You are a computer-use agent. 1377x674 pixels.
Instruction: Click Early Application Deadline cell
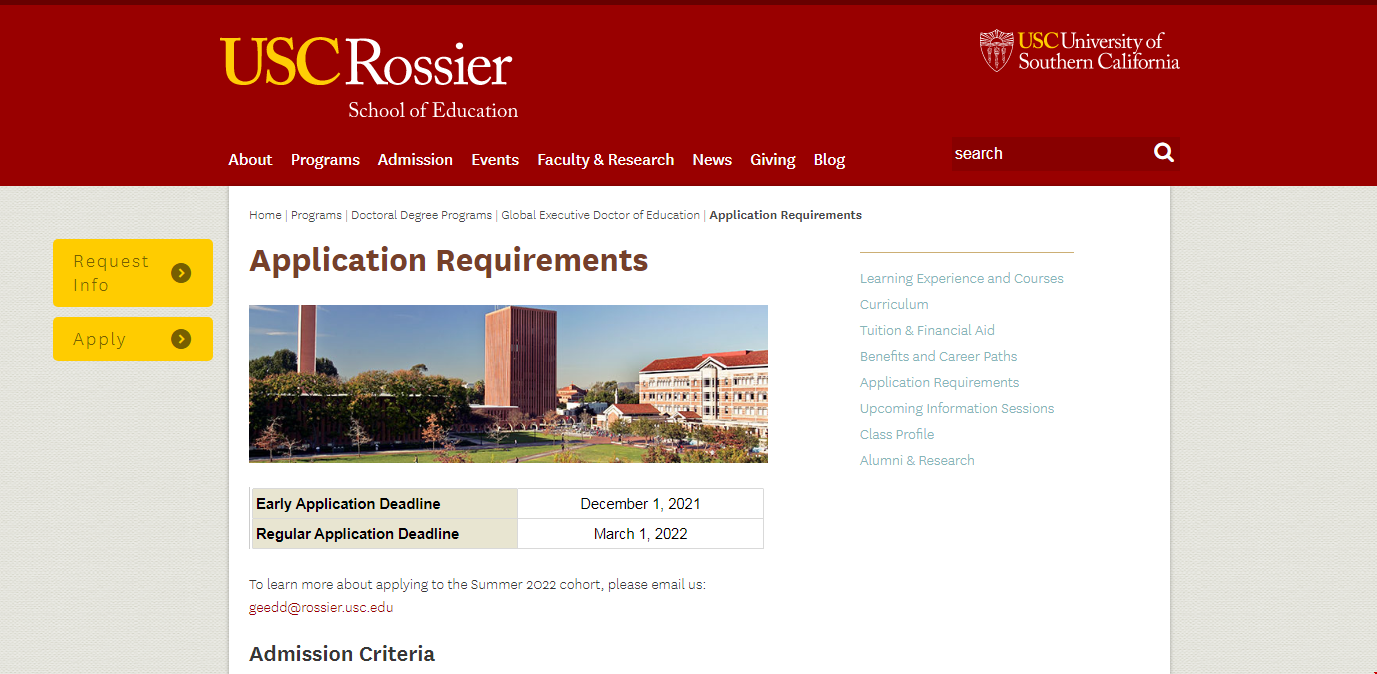384,504
